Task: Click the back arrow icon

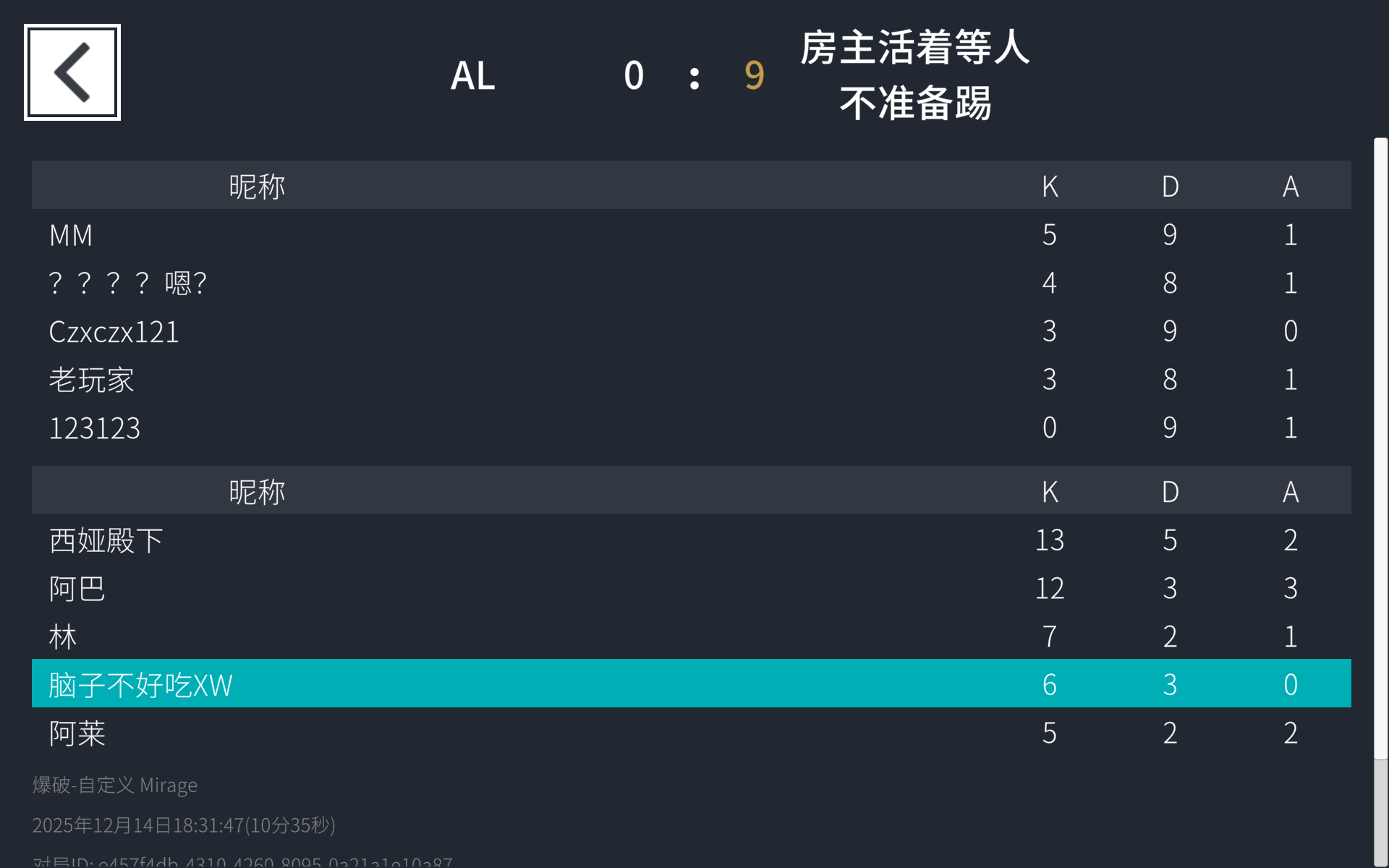Action: pos(72,72)
